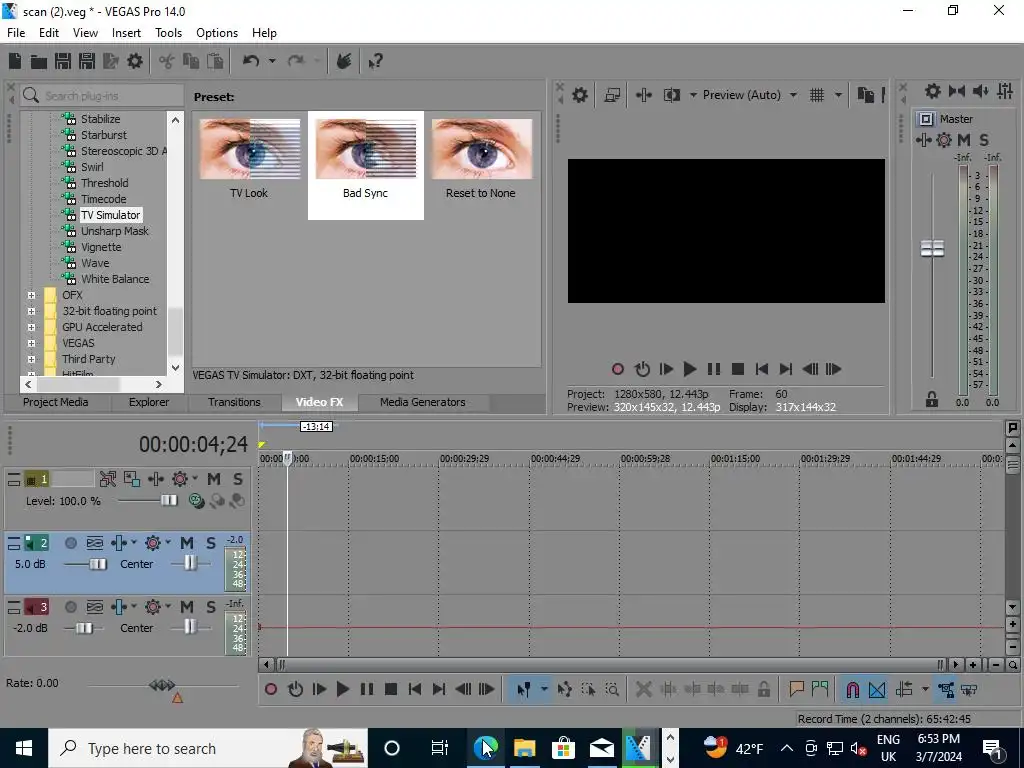
Task: Toggle Split Screen View in preview
Action: (671, 95)
